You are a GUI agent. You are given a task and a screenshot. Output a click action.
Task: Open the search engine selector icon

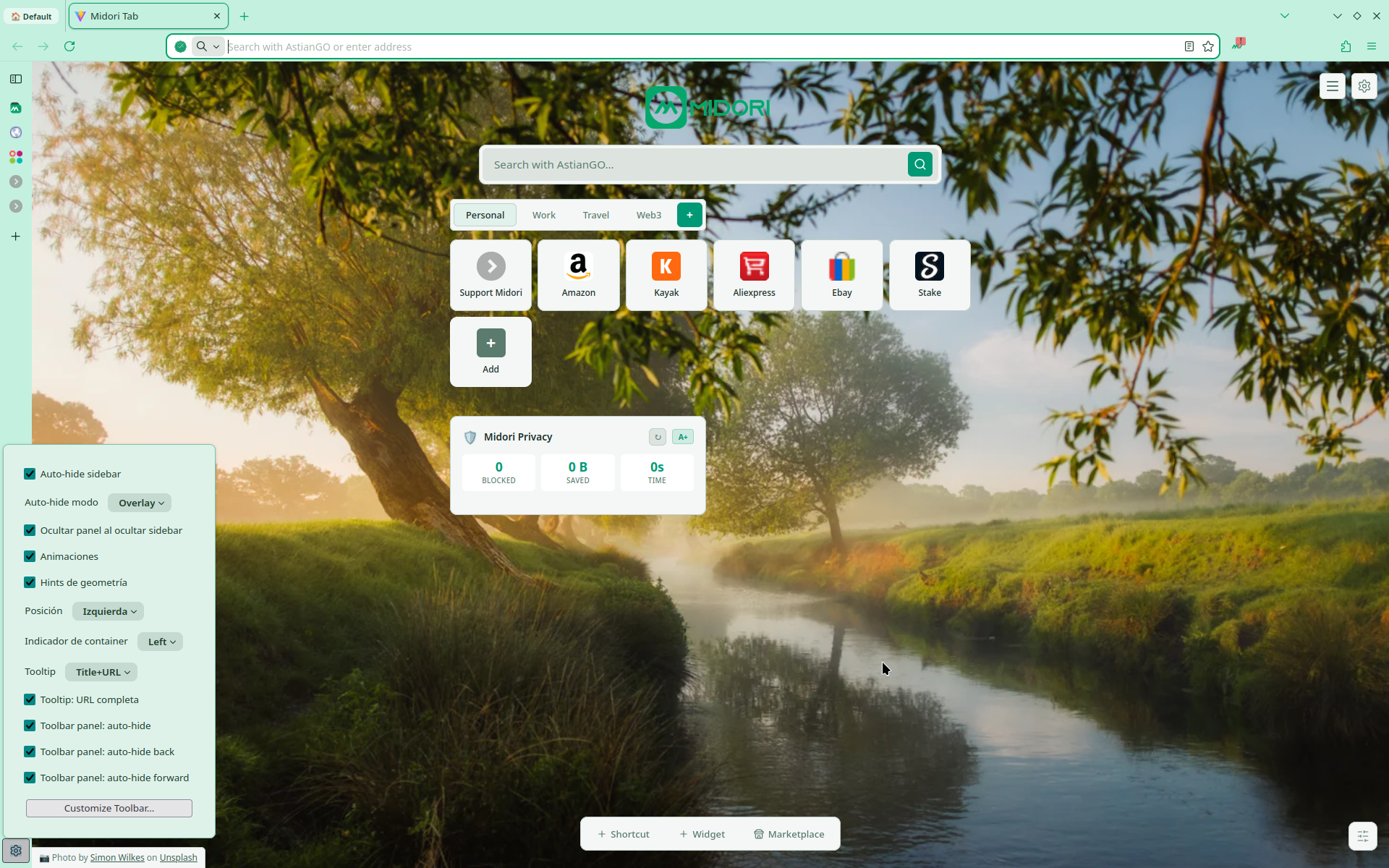click(208, 46)
